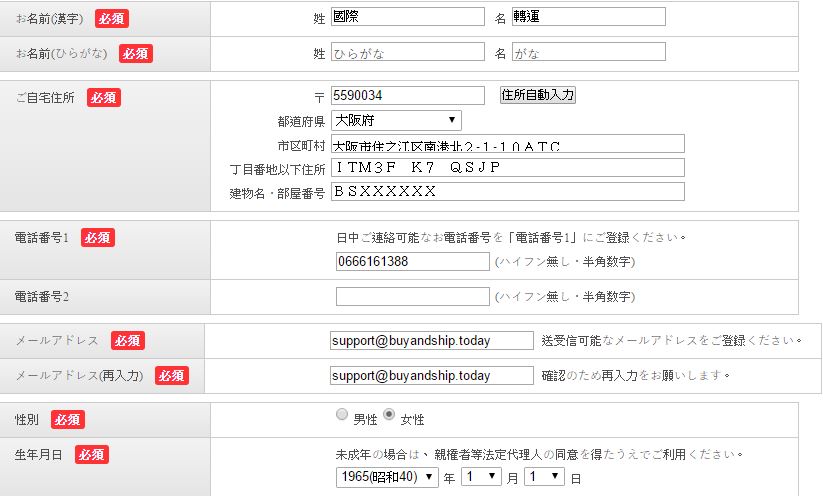This screenshot has height=496, width=823.
Task: Click the 必須 badge beside ご自宅住所
Action: [x=103, y=97]
